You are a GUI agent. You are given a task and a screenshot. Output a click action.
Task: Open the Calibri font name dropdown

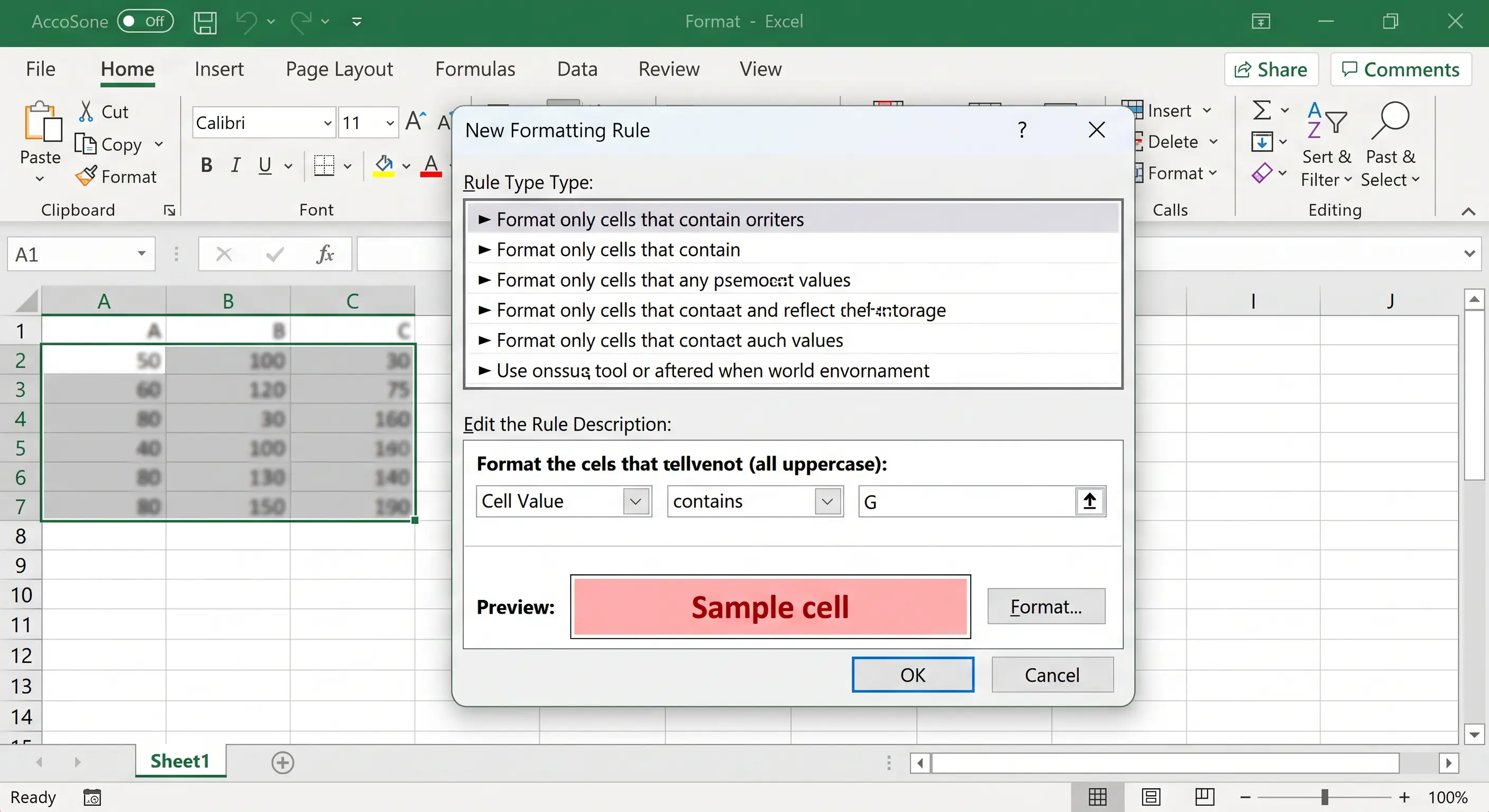(328, 123)
